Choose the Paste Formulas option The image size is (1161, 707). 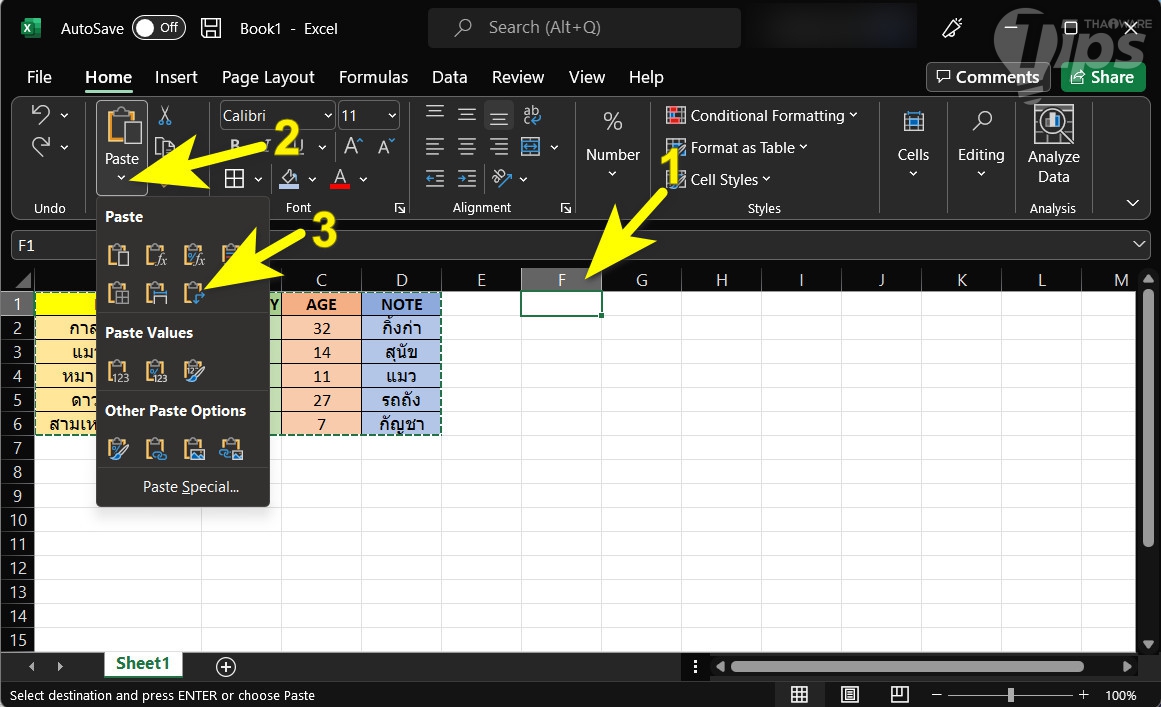click(x=156, y=255)
